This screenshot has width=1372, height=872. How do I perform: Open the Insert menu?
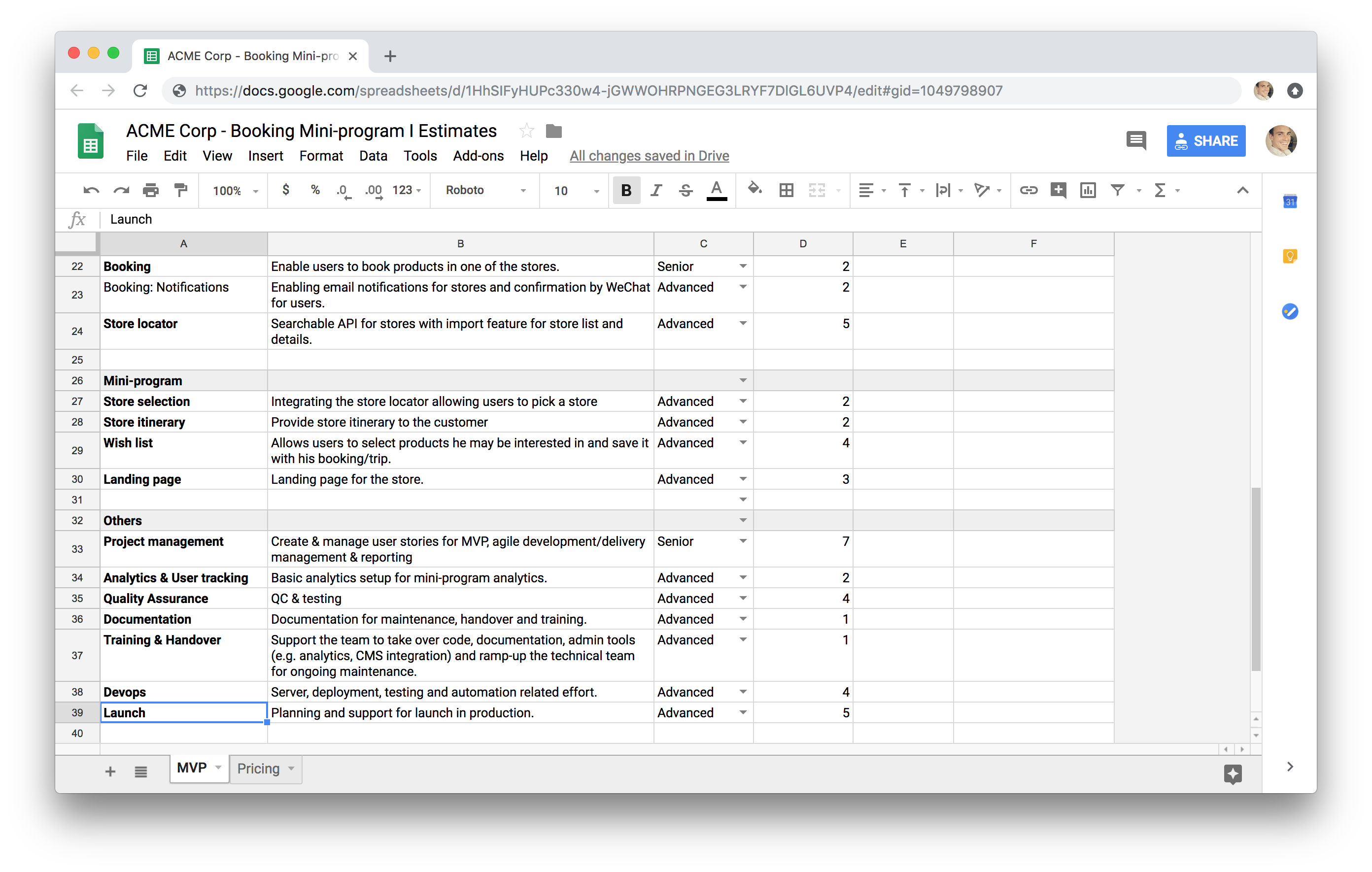pos(266,156)
